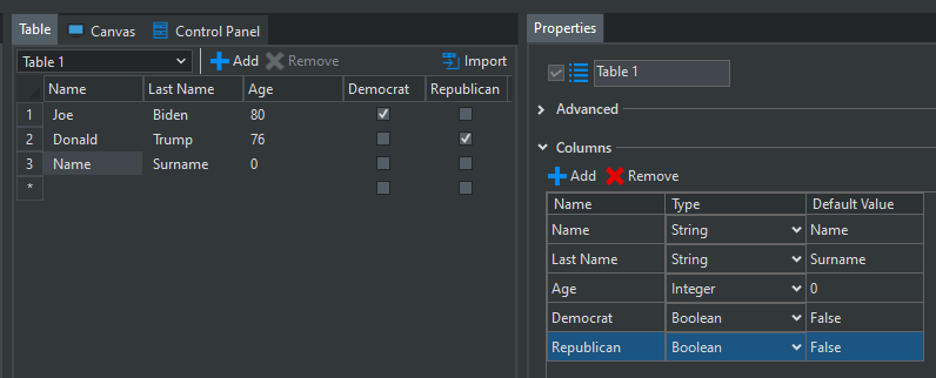Select the Last Name column header

193,89
